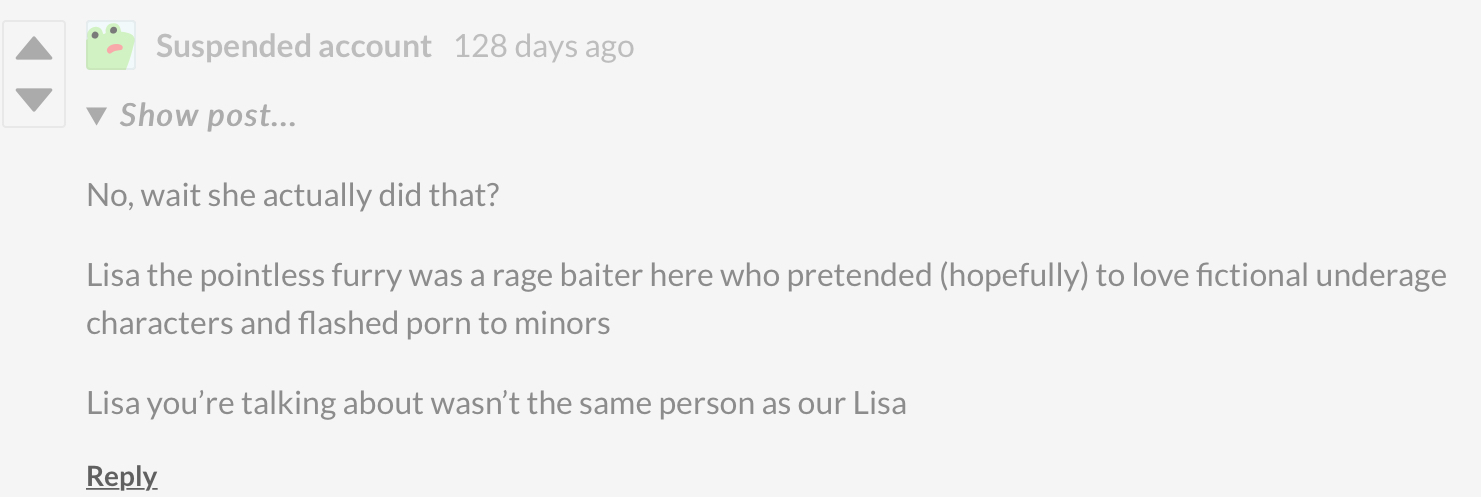
Task: Open the green frog avatar image
Action: pyautogui.click(x=111, y=46)
